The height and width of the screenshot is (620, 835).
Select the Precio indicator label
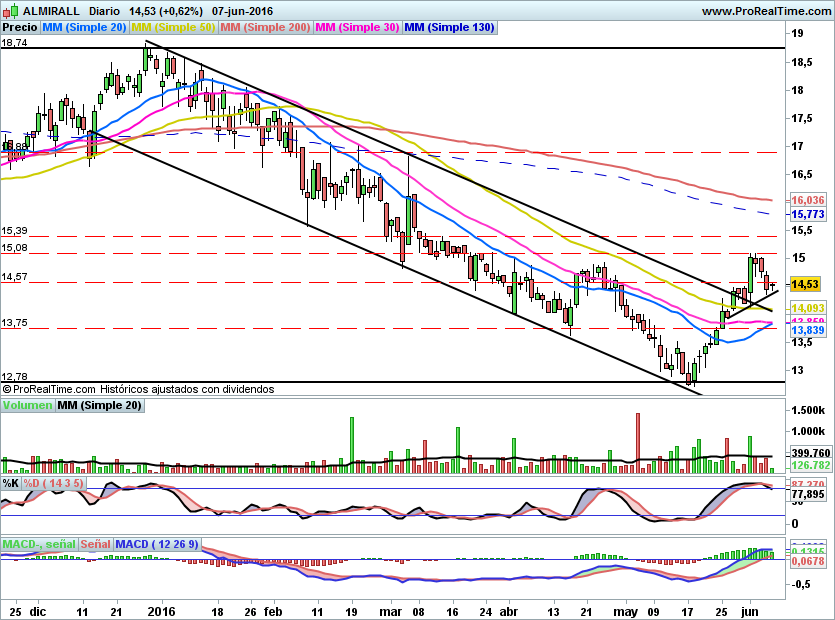[x=19, y=28]
